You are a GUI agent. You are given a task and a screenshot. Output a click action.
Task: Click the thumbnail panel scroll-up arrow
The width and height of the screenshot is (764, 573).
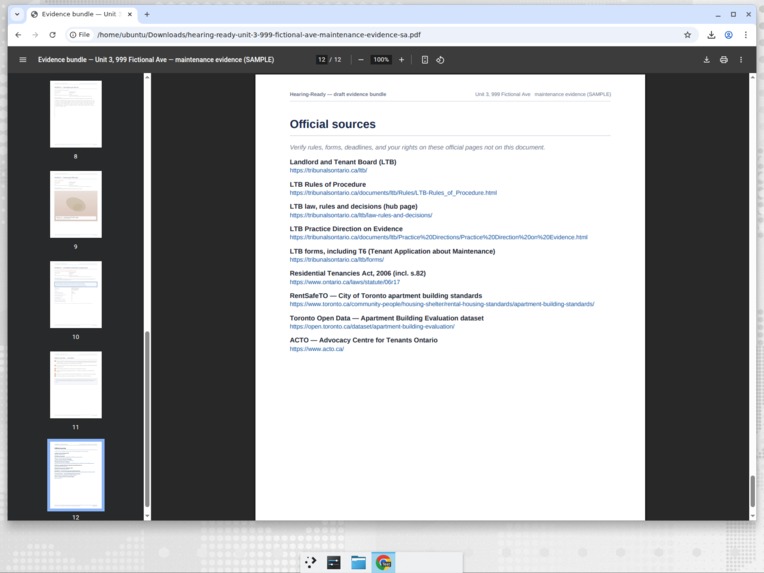[147, 77]
